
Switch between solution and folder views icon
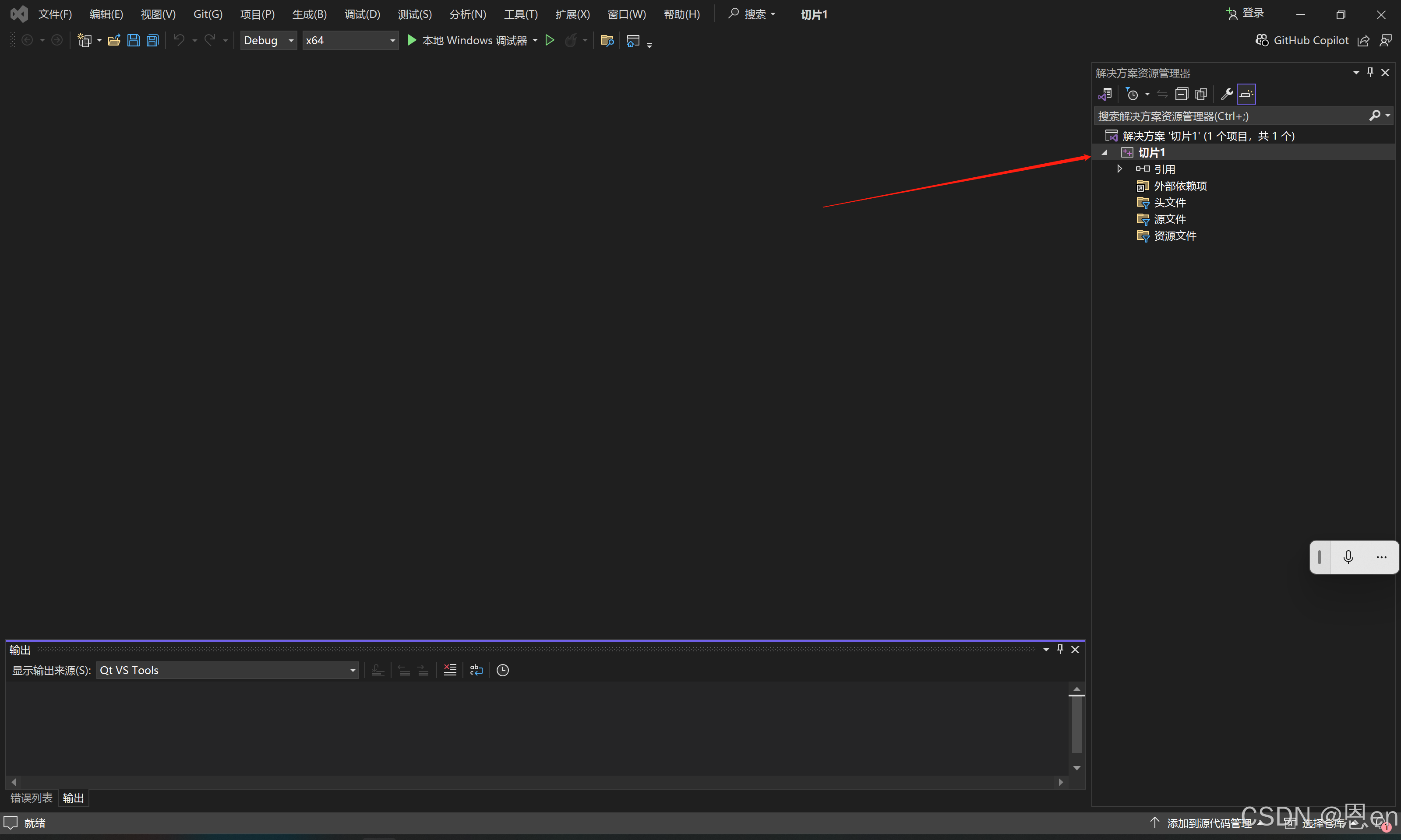(1105, 94)
